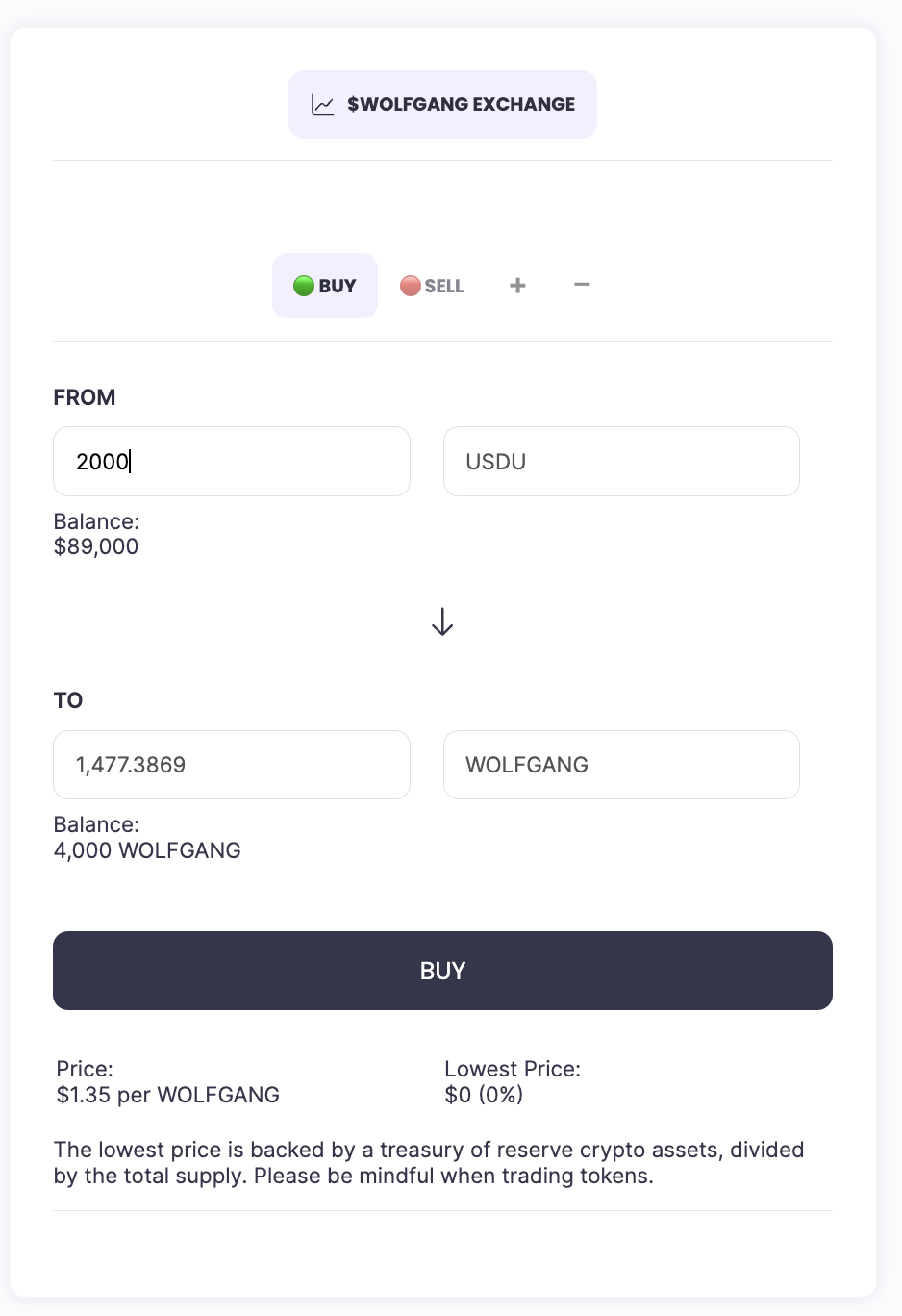Select the minus icon tab
Image resolution: width=902 pixels, height=1316 pixels.
tap(582, 285)
